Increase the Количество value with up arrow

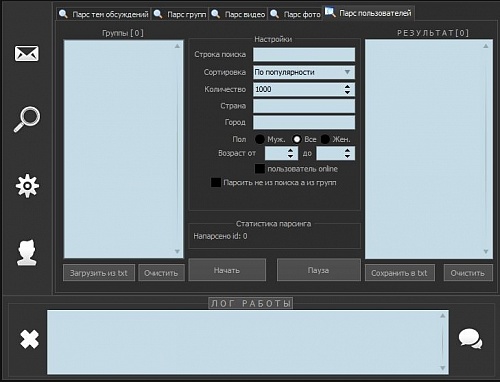(x=347, y=86)
